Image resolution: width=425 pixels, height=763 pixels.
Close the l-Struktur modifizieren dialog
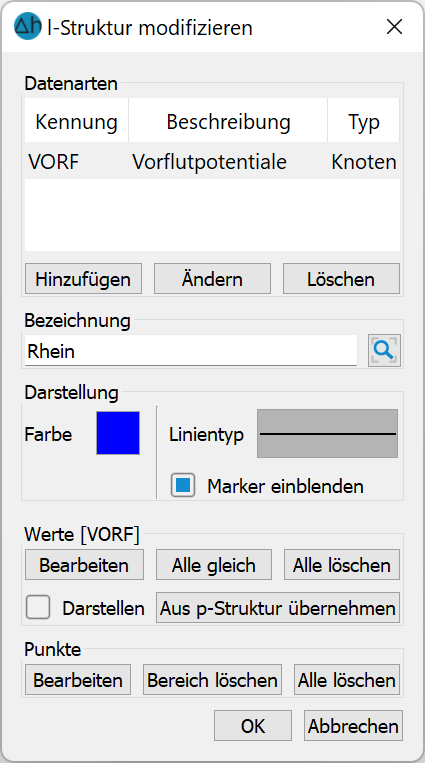(x=394, y=27)
